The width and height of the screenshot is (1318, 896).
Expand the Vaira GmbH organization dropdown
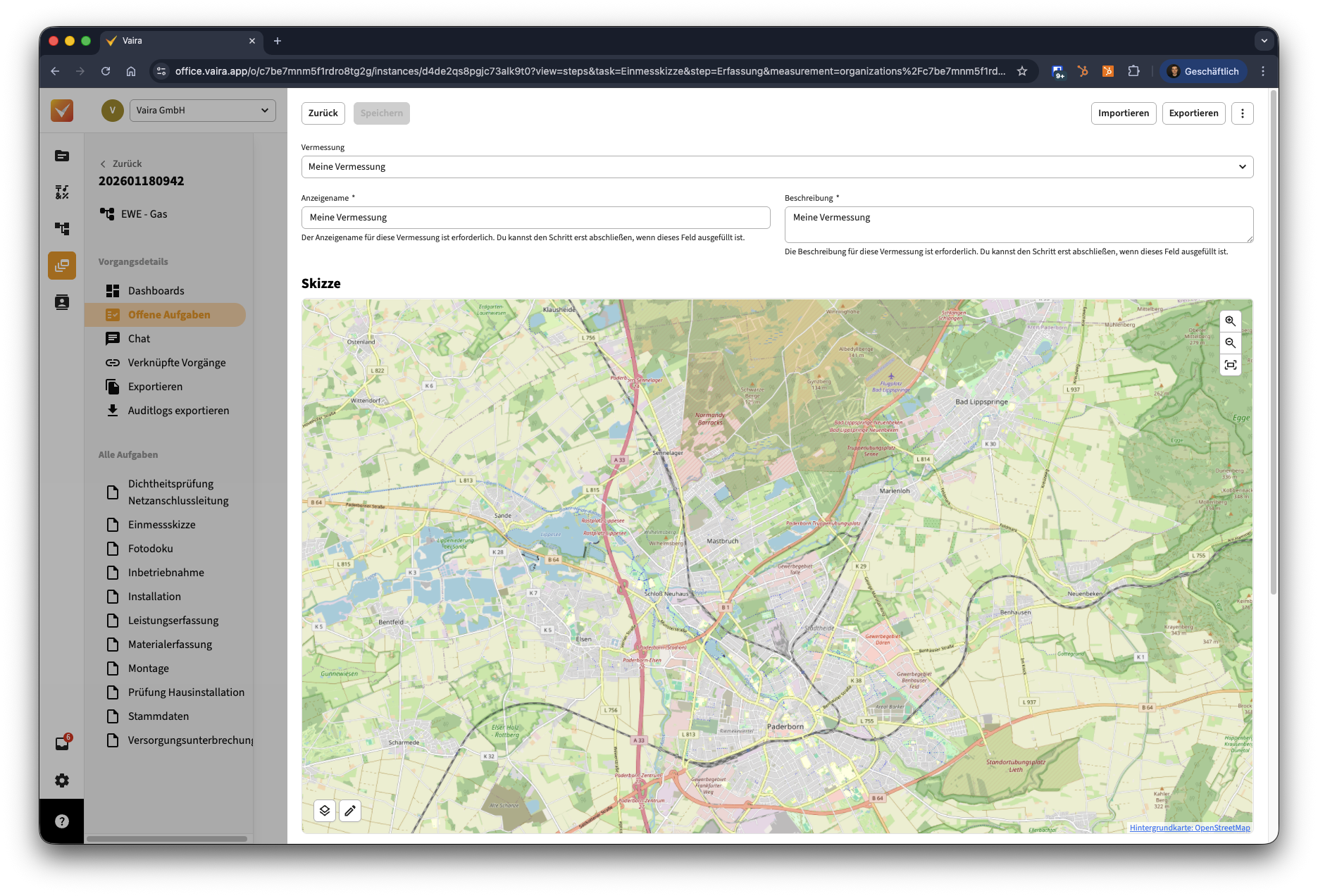point(203,111)
